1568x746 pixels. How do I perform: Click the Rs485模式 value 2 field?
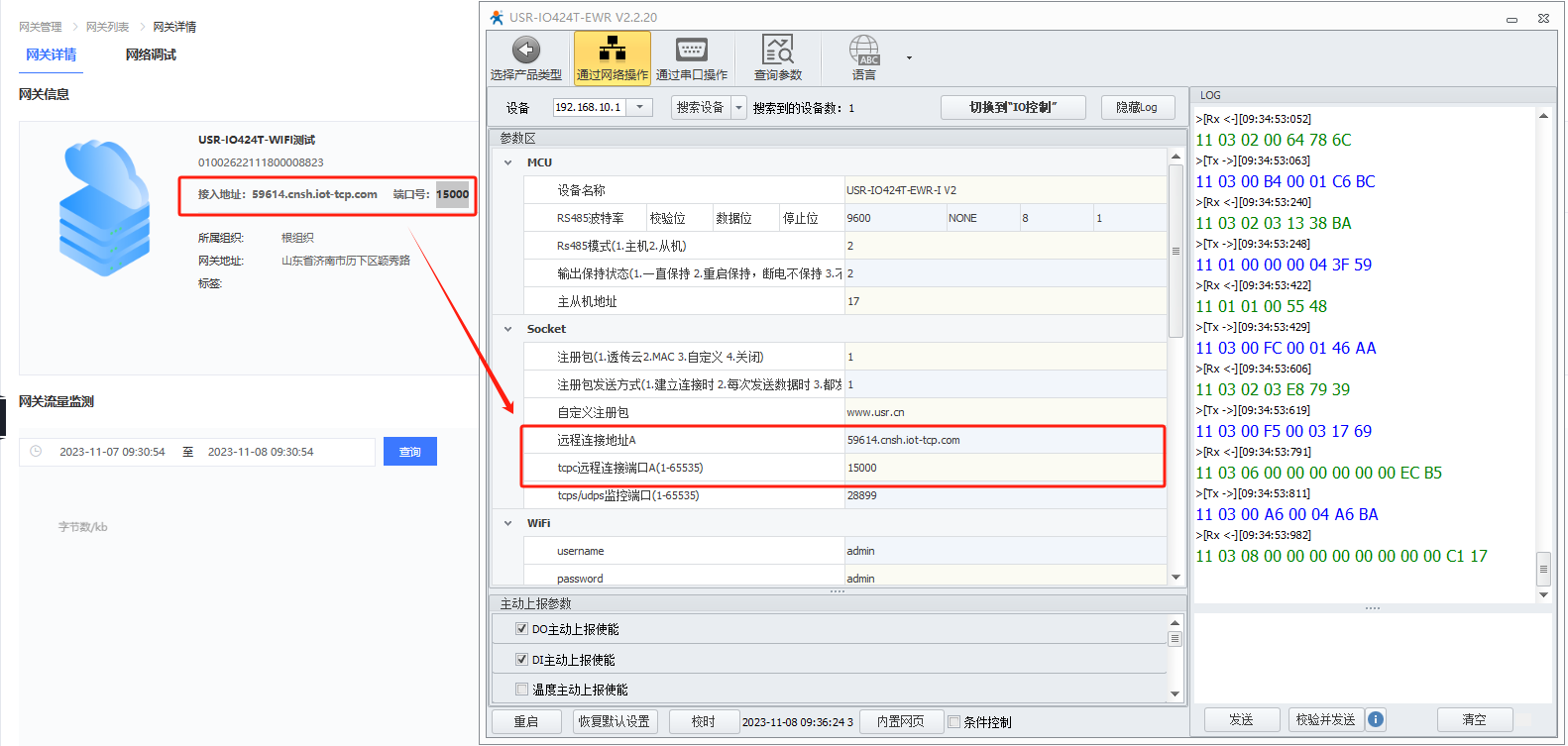pos(1005,246)
